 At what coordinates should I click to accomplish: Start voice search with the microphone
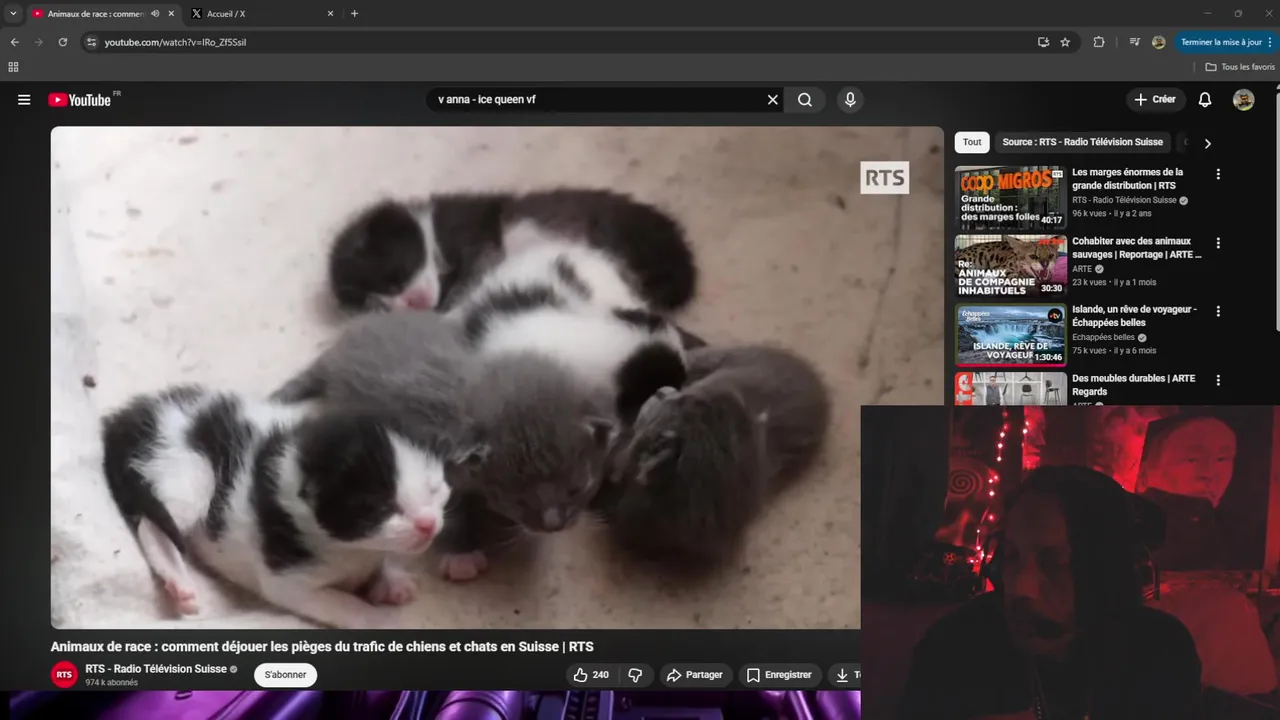coord(850,100)
